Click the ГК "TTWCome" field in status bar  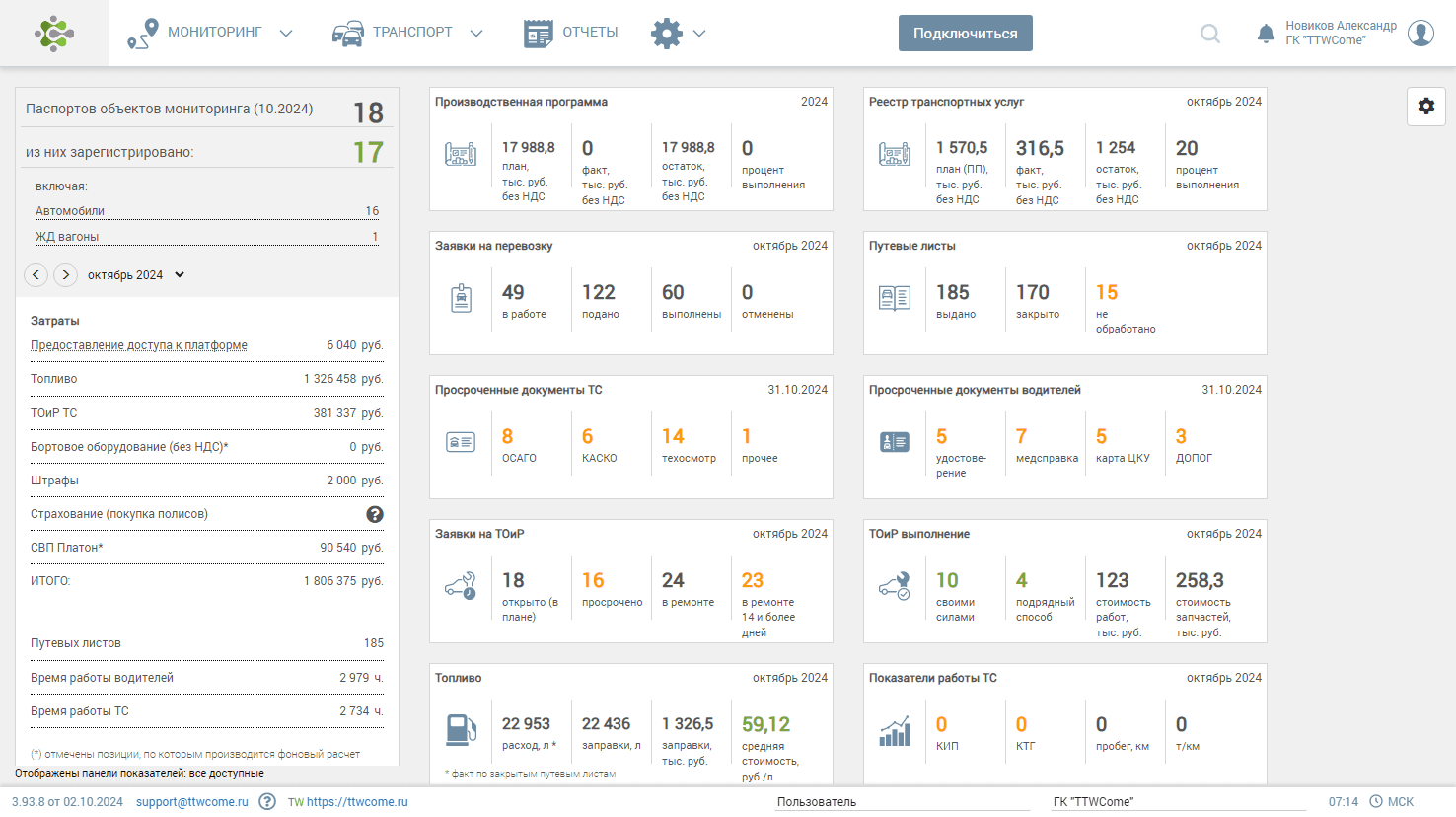coord(1179,802)
